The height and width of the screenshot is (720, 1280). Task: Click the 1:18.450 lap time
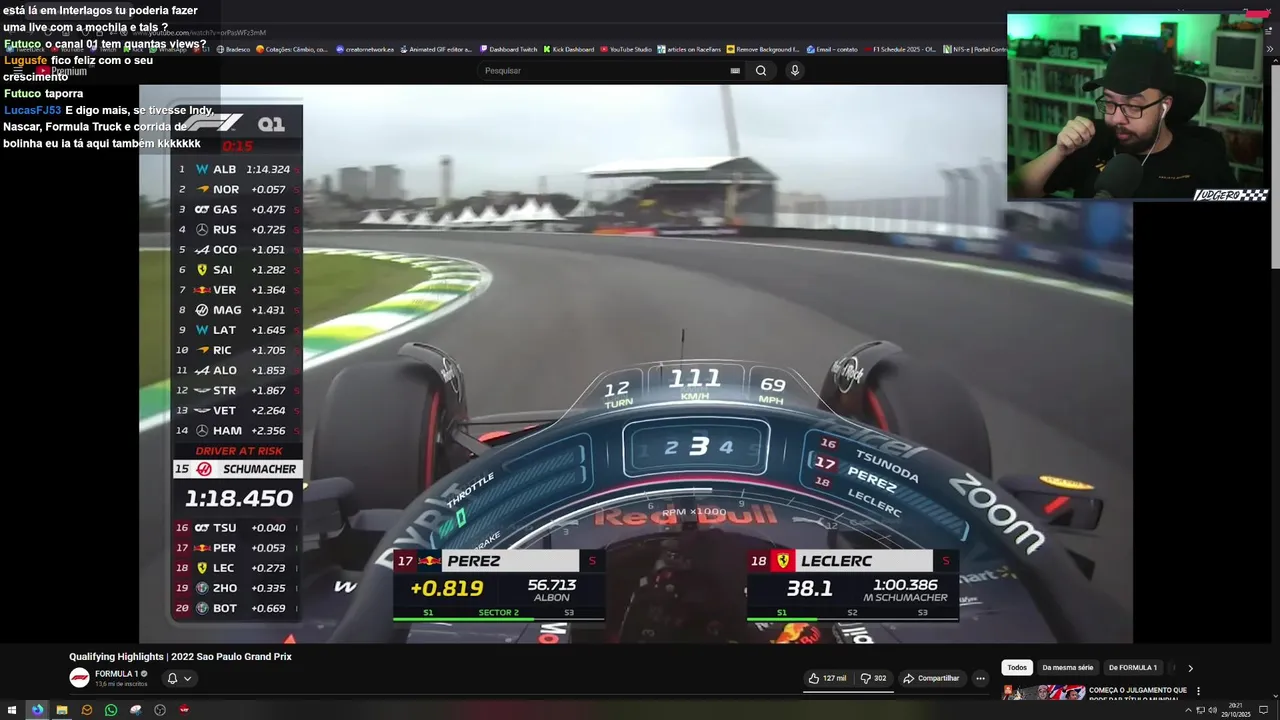click(239, 498)
